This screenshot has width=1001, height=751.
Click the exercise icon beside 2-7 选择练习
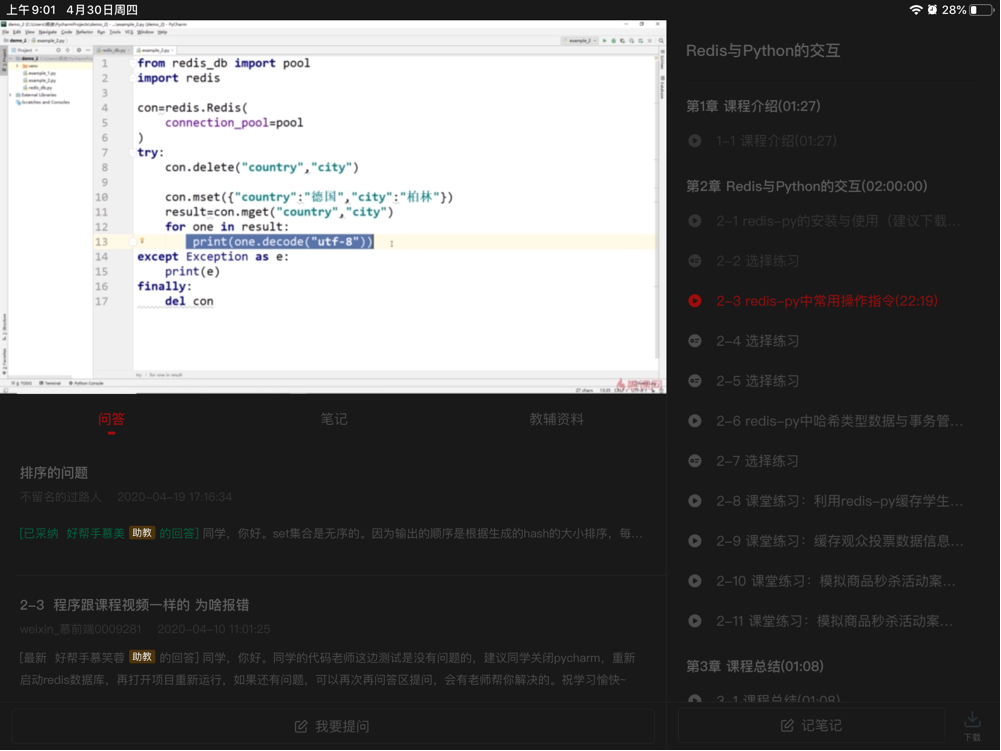pos(695,460)
